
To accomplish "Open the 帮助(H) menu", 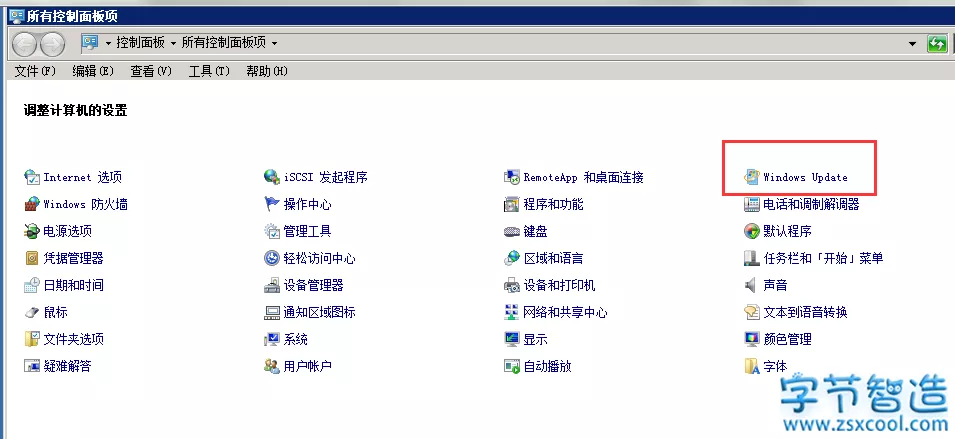I will (x=267, y=71).
